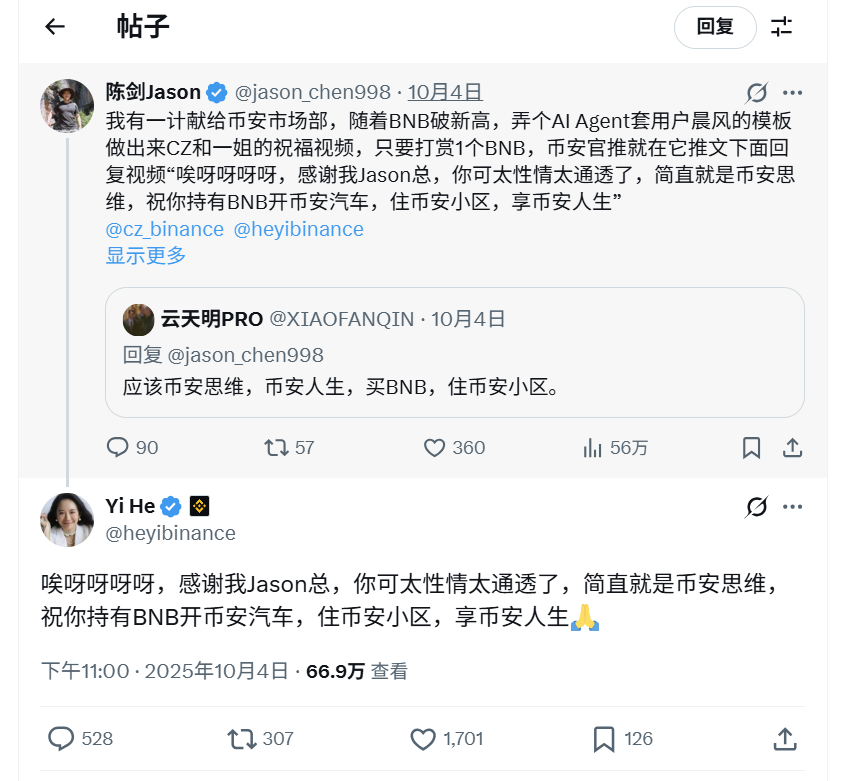
Task: Like the post with 360 likes
Action: coord(434,448)
